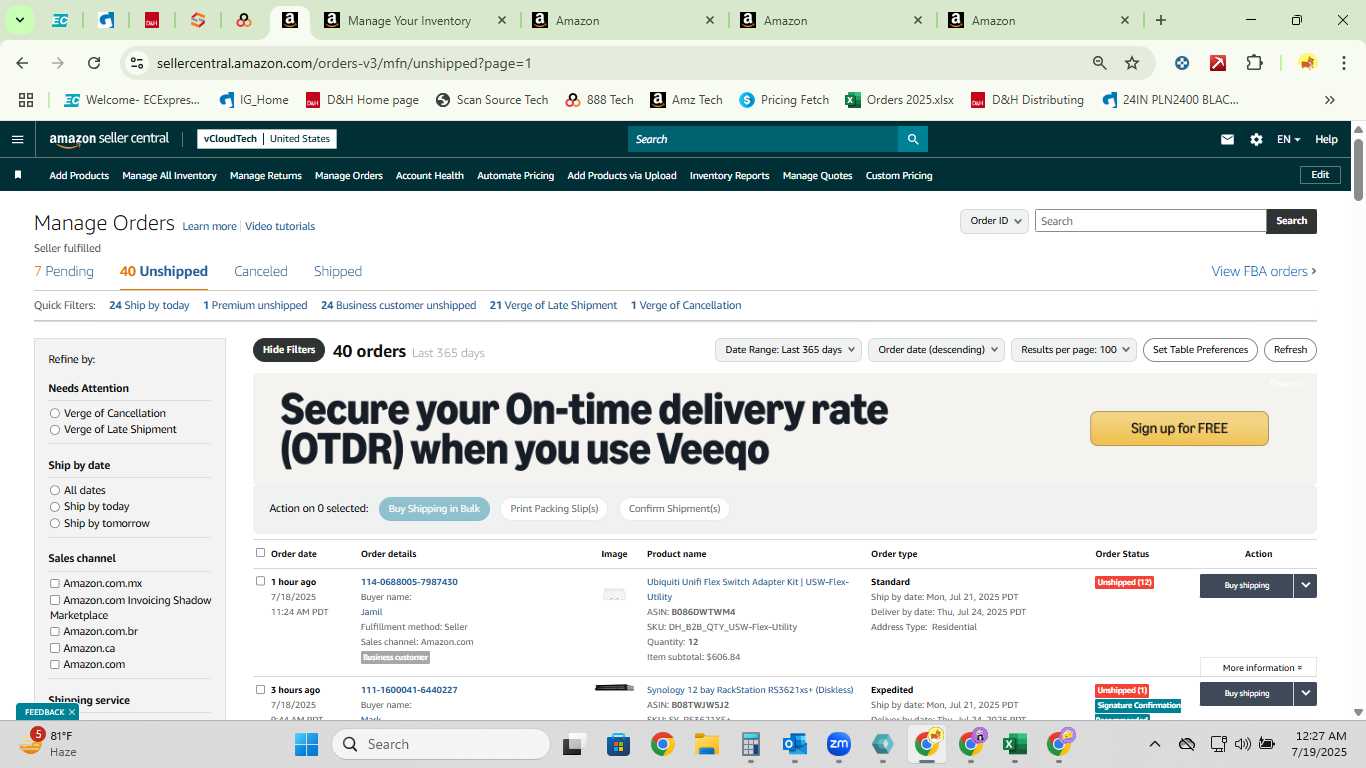Open the Chrome apps grid icon in bookmarks bar
Screen dimensions: 1366x768
pyautogui.click(x=26, y=100)
